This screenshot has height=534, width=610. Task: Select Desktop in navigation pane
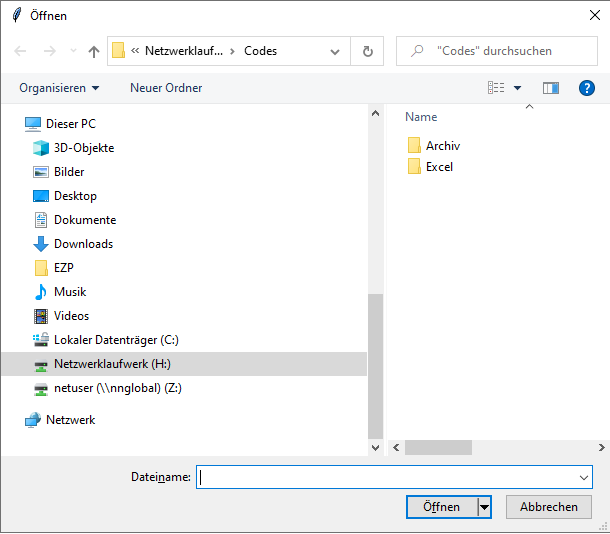pyautogui.click(x=75, y=196)
